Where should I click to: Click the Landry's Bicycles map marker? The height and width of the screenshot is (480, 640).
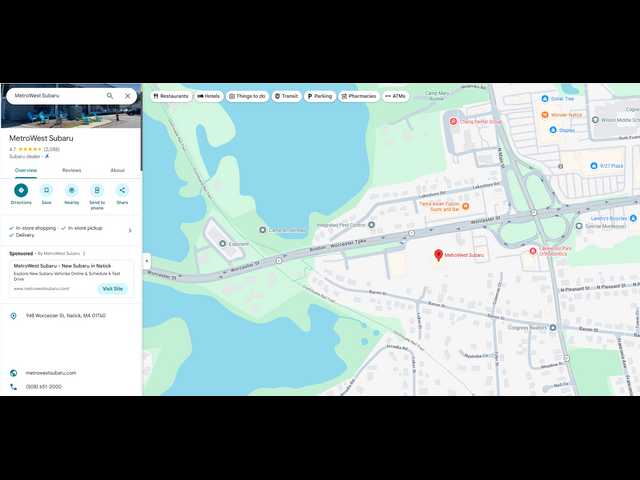click(x=633, y=218)
